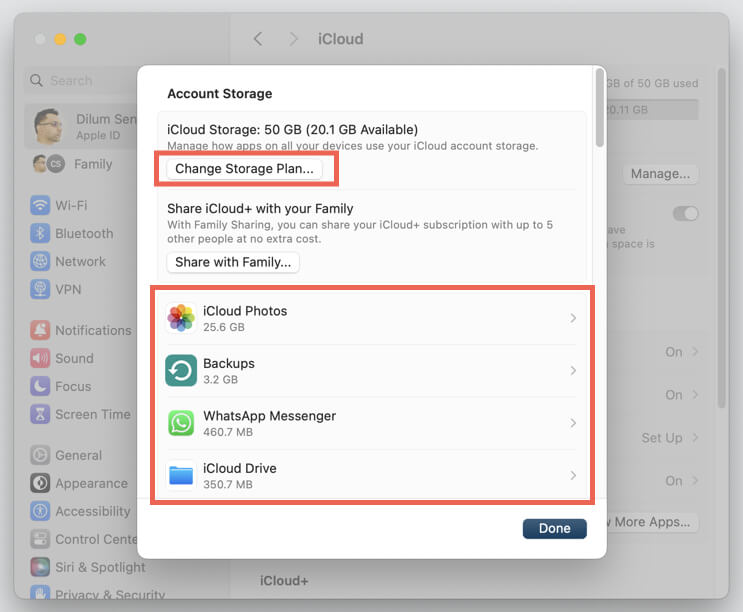Image resolution: width=743 pixels, height=612 pixels.
Task: Expand iCloud Drive row chevron
Action: point(573,475)
